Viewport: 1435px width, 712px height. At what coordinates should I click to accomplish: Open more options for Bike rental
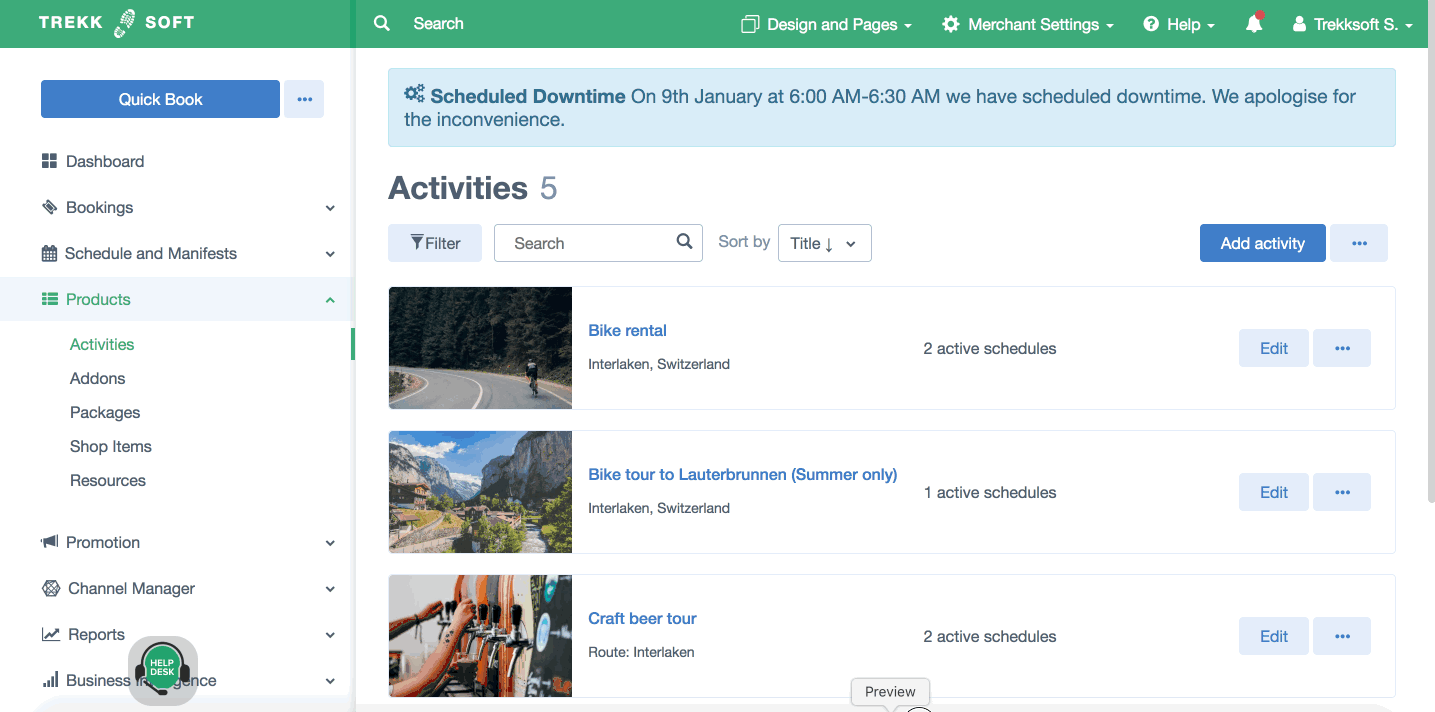[x=1342, y=348]
